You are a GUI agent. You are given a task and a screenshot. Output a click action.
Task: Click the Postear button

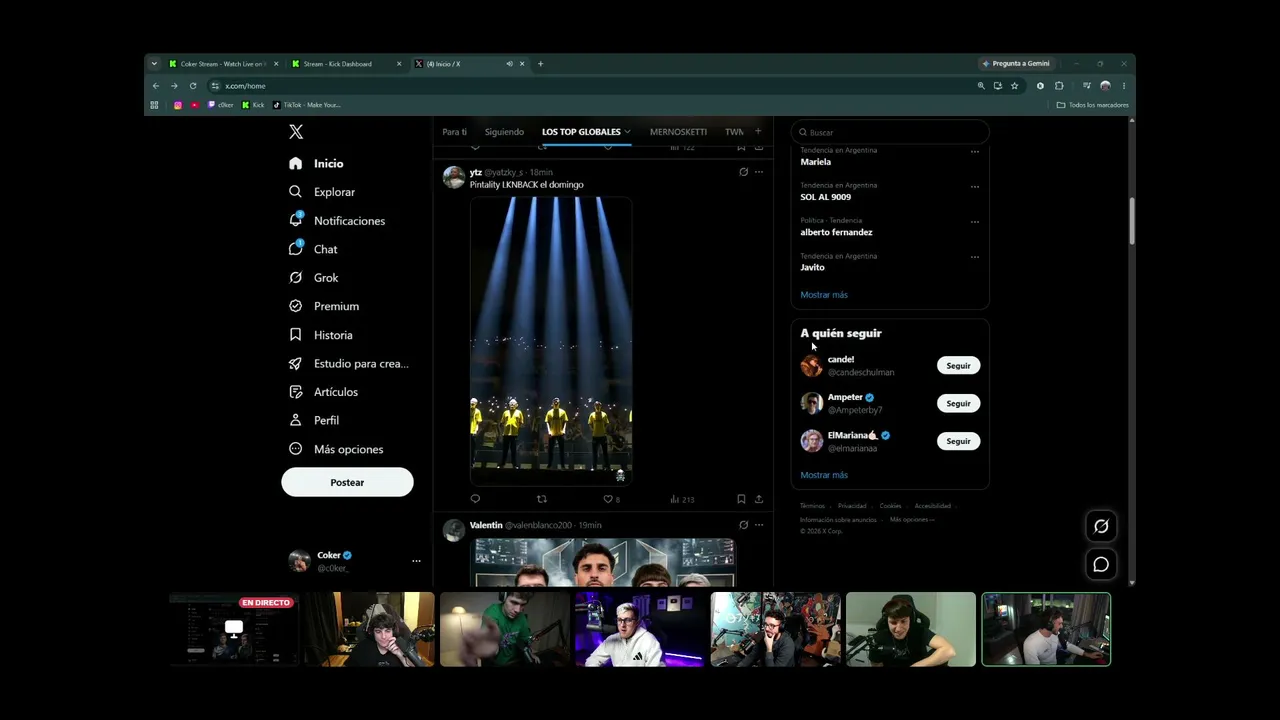[347, 482]
